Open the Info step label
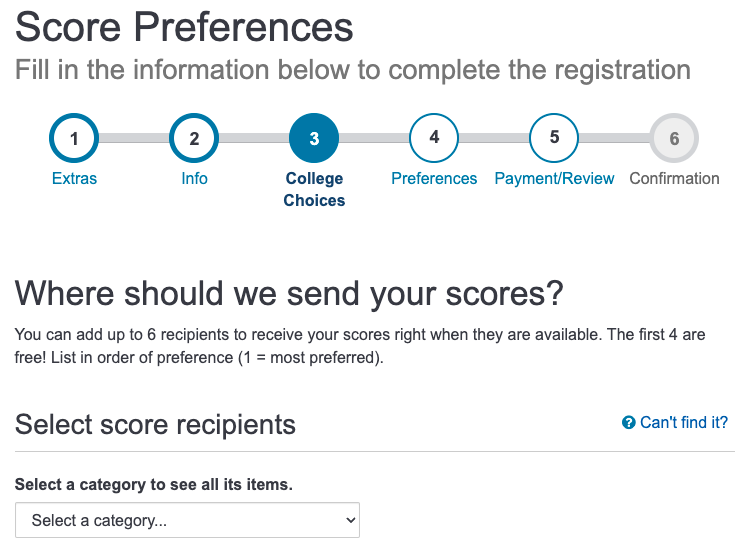This screenshot has width=755, height=553. coord(195,179)
